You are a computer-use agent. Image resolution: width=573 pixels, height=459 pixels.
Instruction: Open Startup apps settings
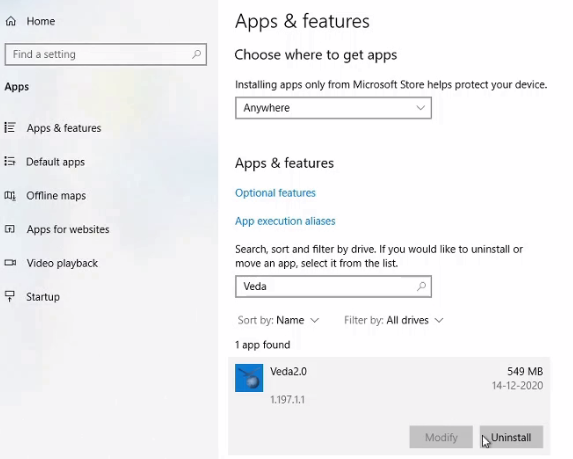tap(43, 297)
